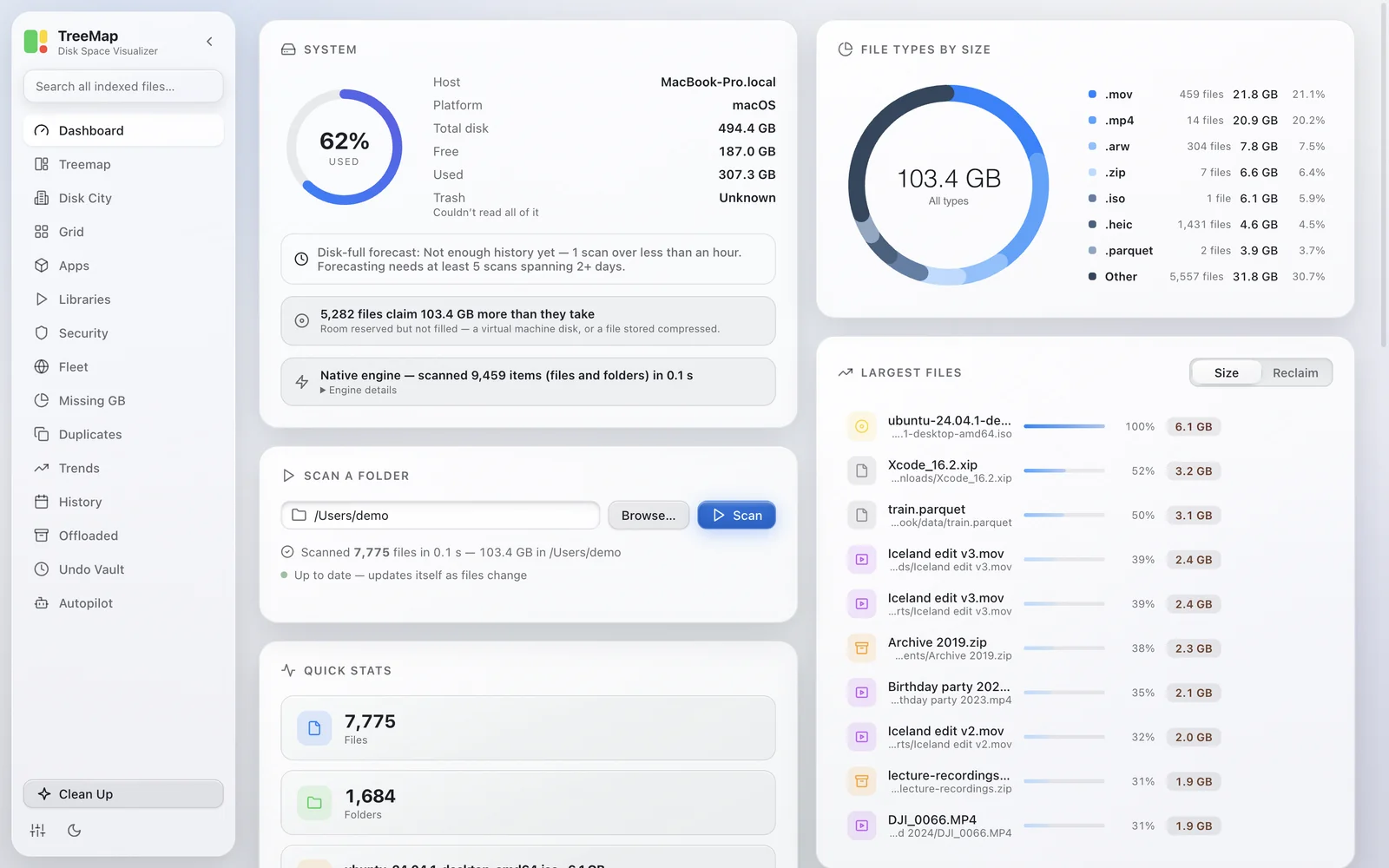
Task: Click the search all indexed files field
Action: point(123,87)
